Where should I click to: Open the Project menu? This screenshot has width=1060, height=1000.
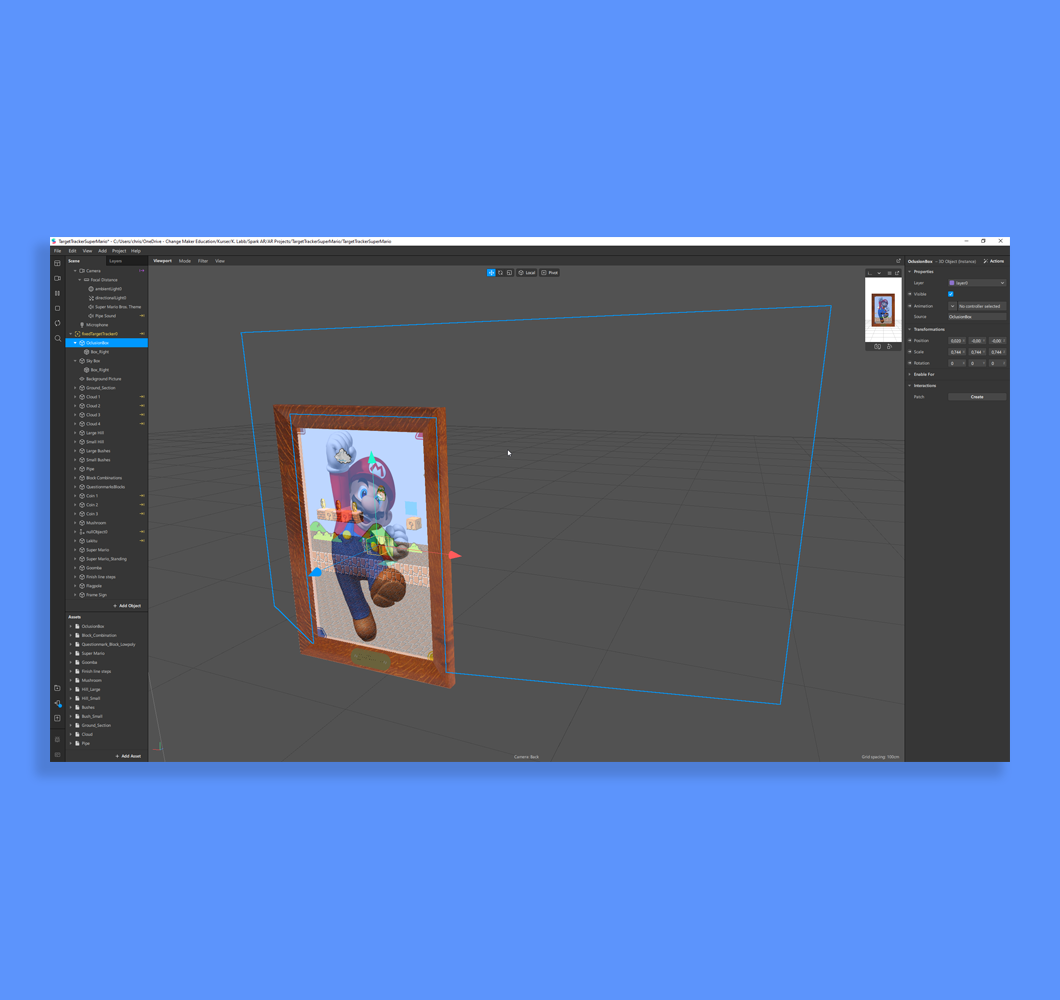coord(119,251)
